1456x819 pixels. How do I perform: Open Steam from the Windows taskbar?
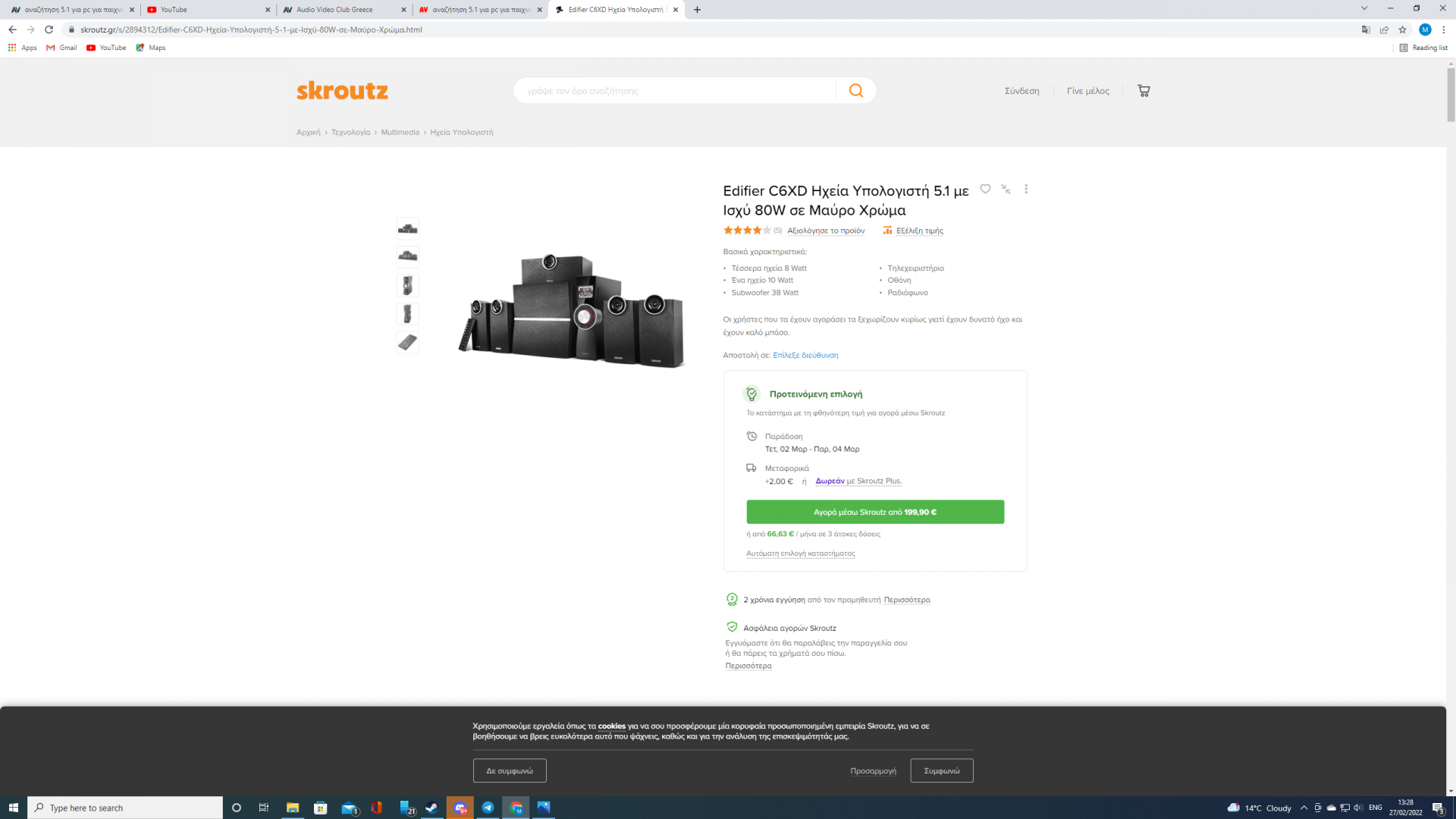[431, 808]
